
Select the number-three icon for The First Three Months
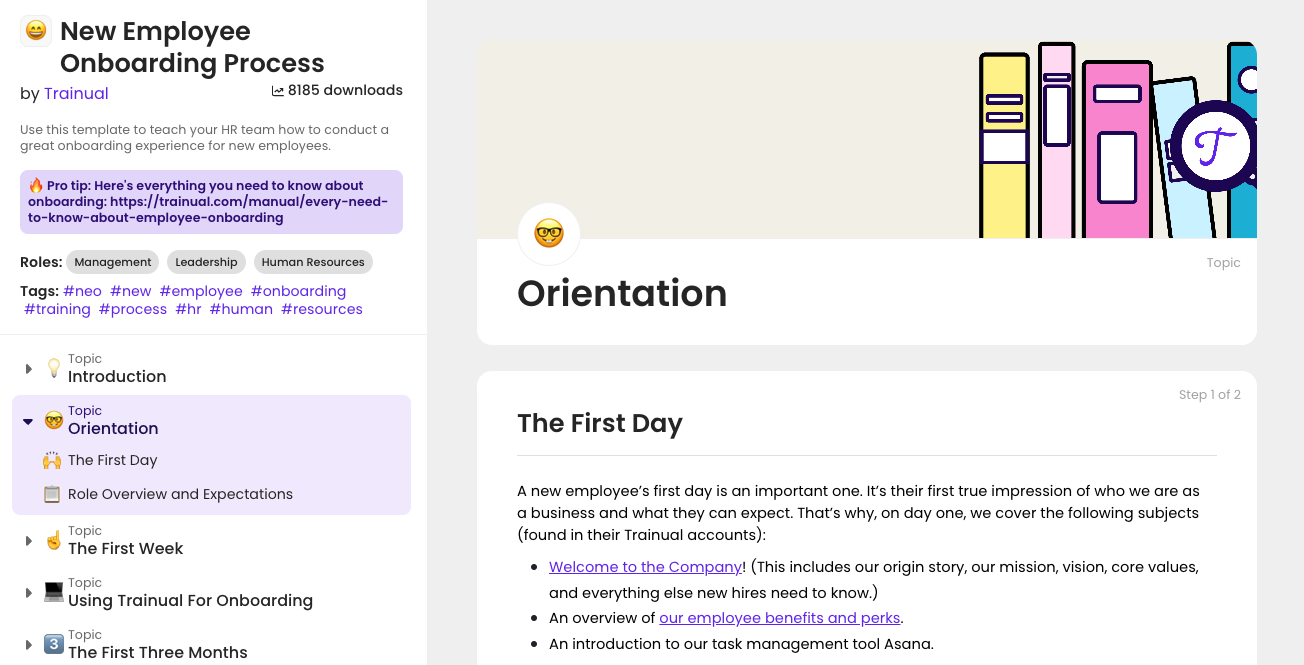click(x=53, y=643)
